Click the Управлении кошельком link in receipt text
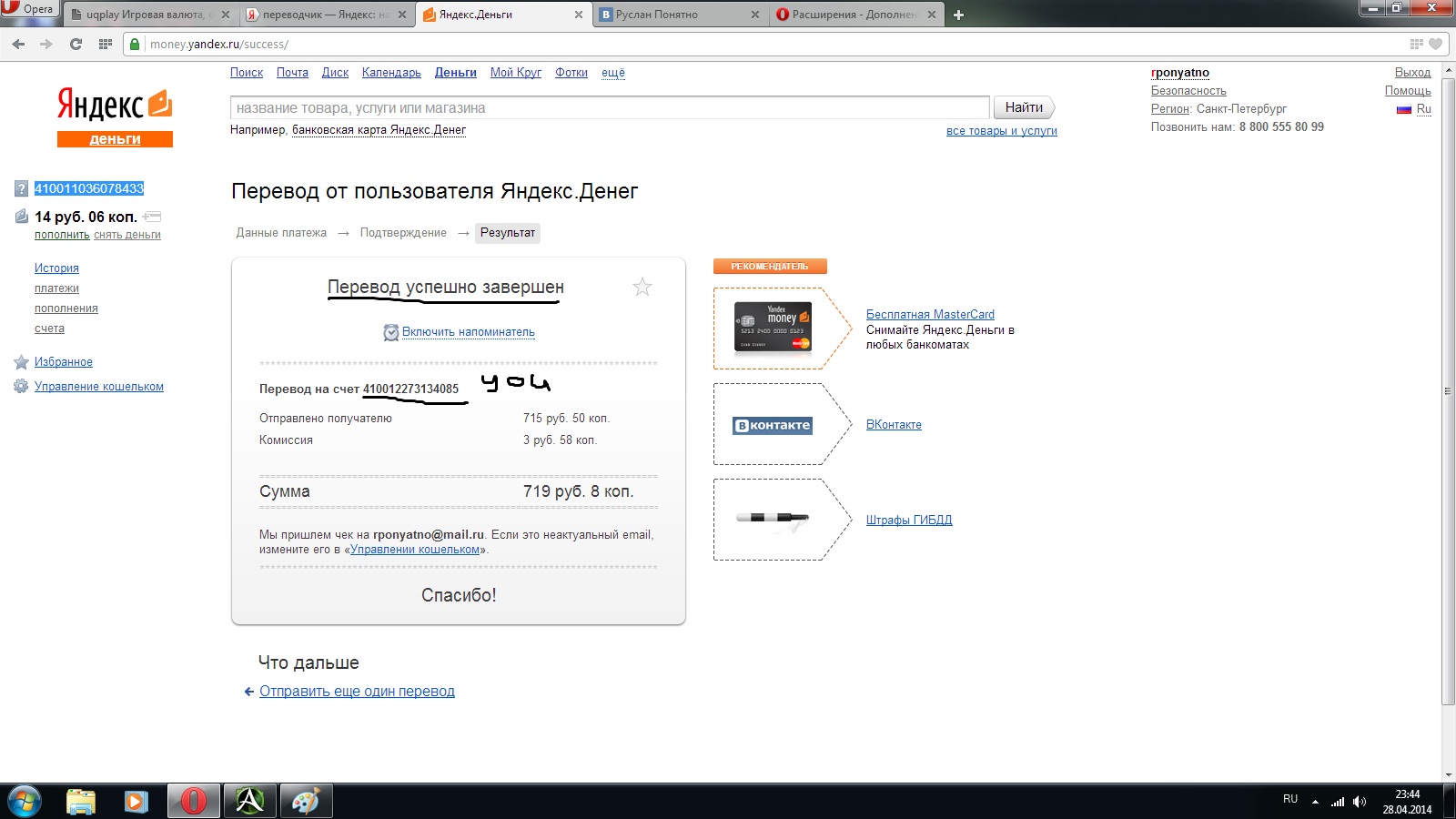 pyautogui.click(x=415, y=550)
